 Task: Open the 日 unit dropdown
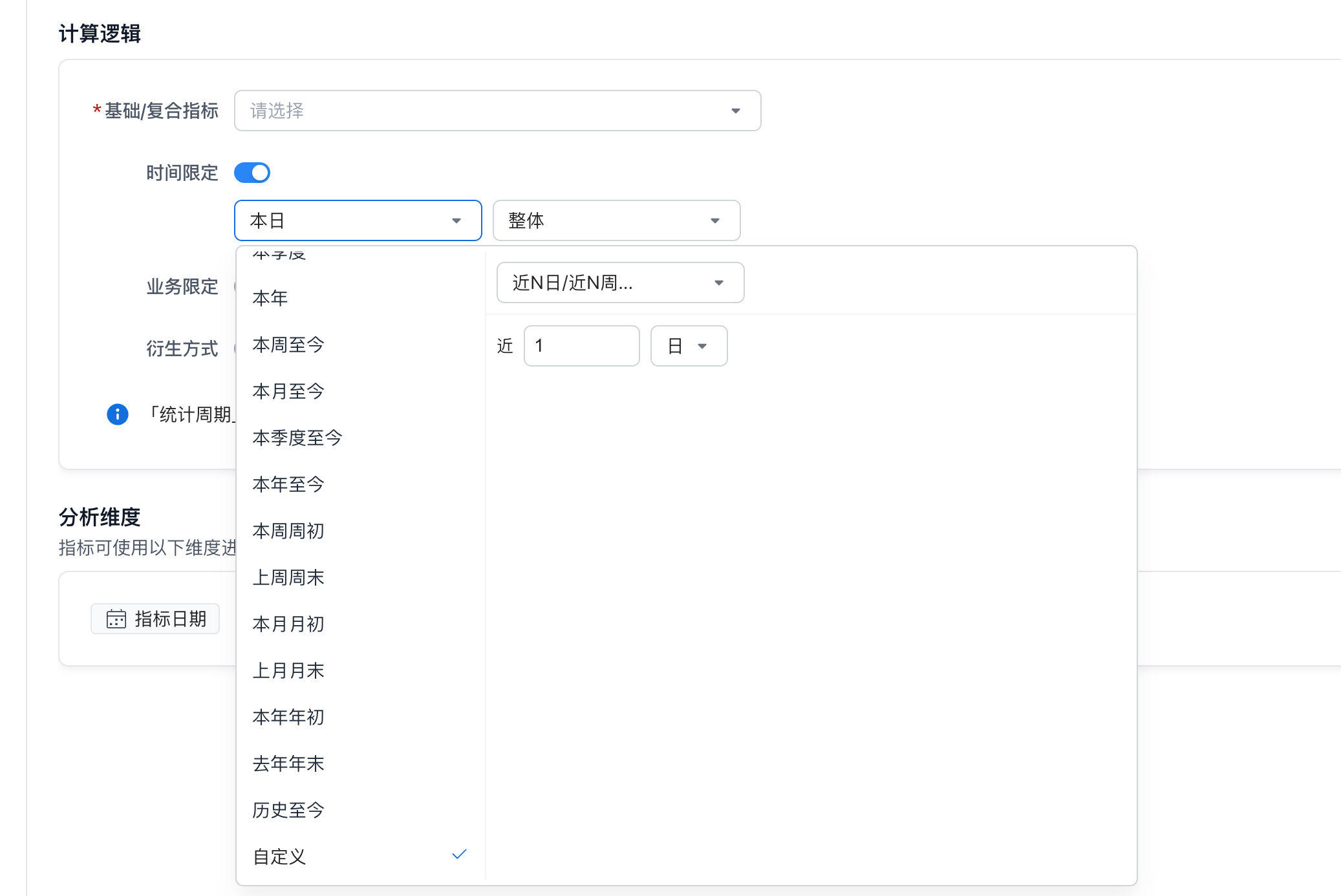pos(689,346)
